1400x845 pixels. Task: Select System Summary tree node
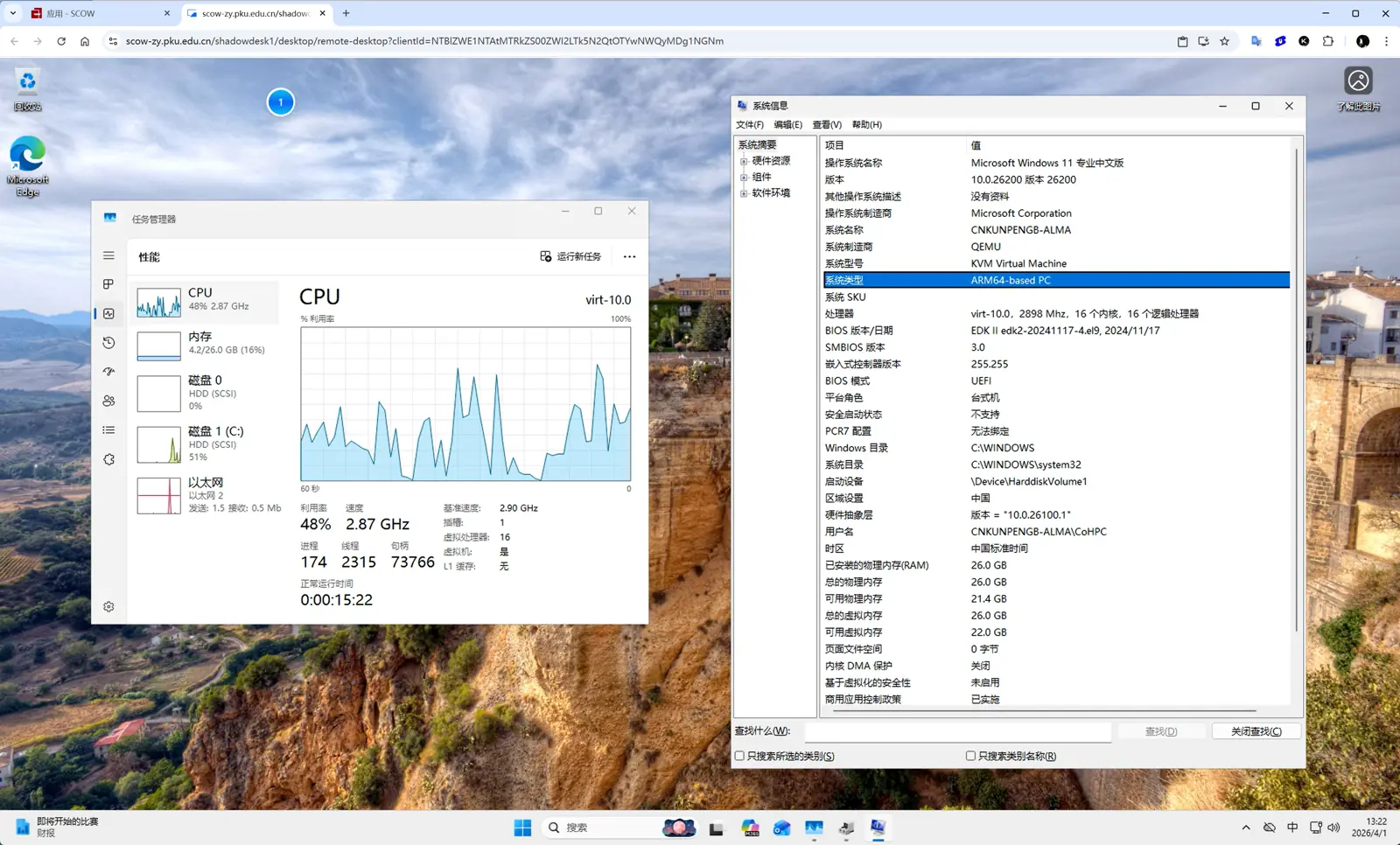tap(757, 144)
